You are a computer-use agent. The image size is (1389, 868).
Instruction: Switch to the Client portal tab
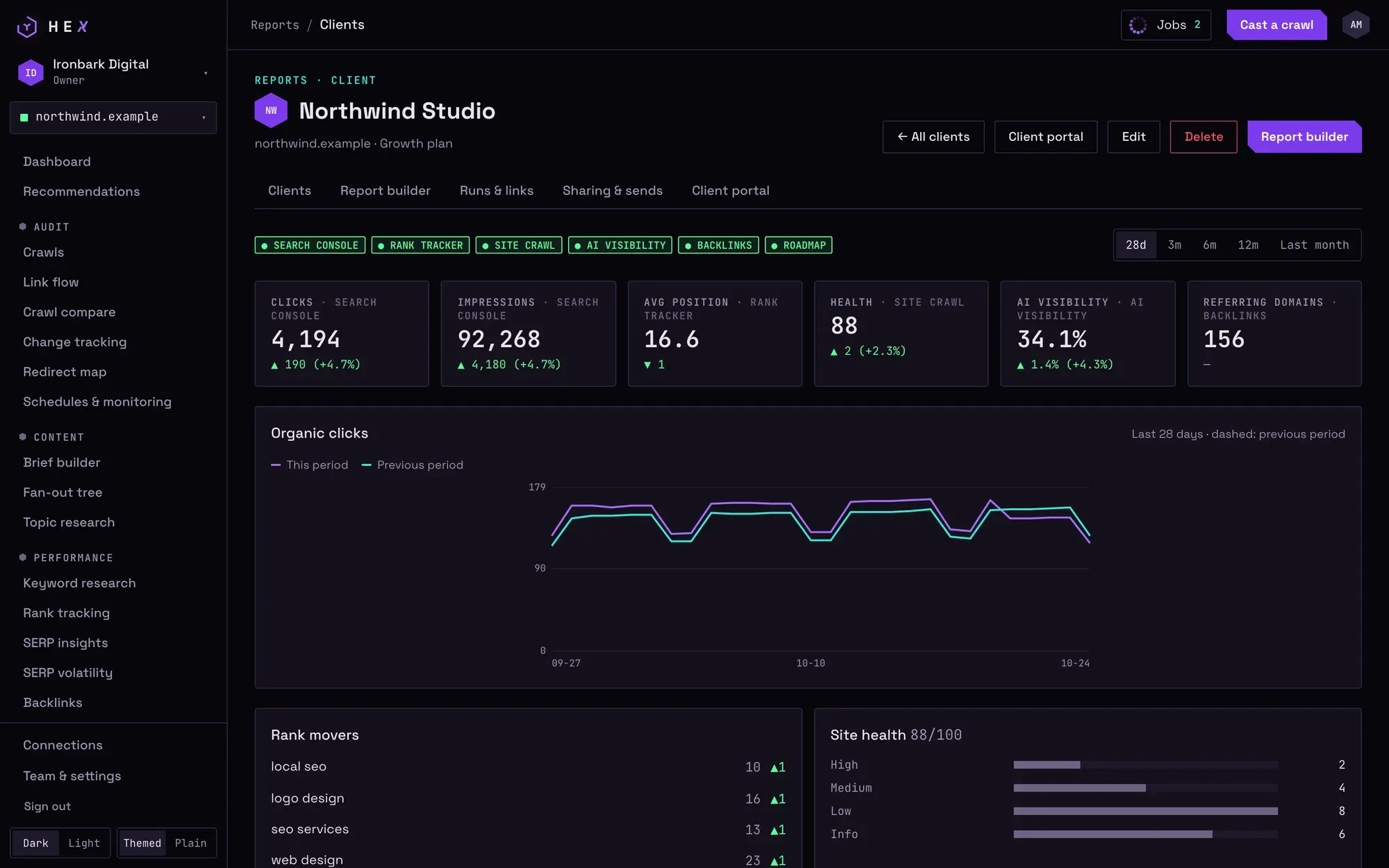(731, 191)
